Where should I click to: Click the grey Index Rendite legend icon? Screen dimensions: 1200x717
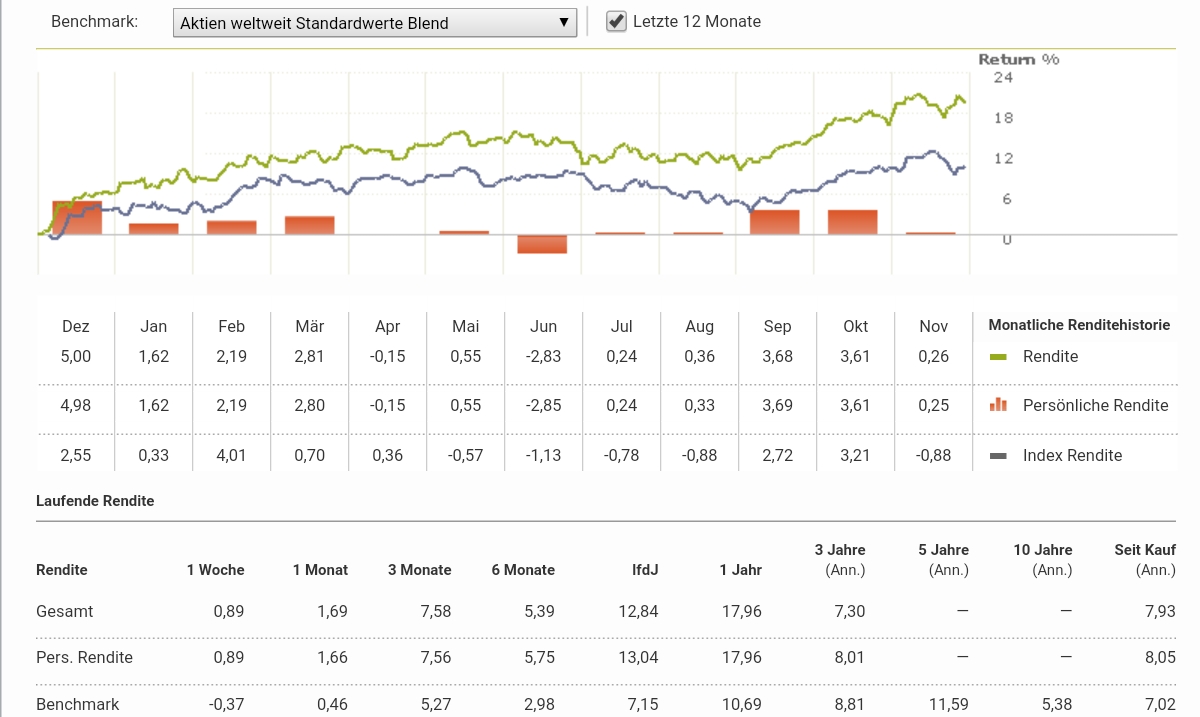tap(997, 455)
